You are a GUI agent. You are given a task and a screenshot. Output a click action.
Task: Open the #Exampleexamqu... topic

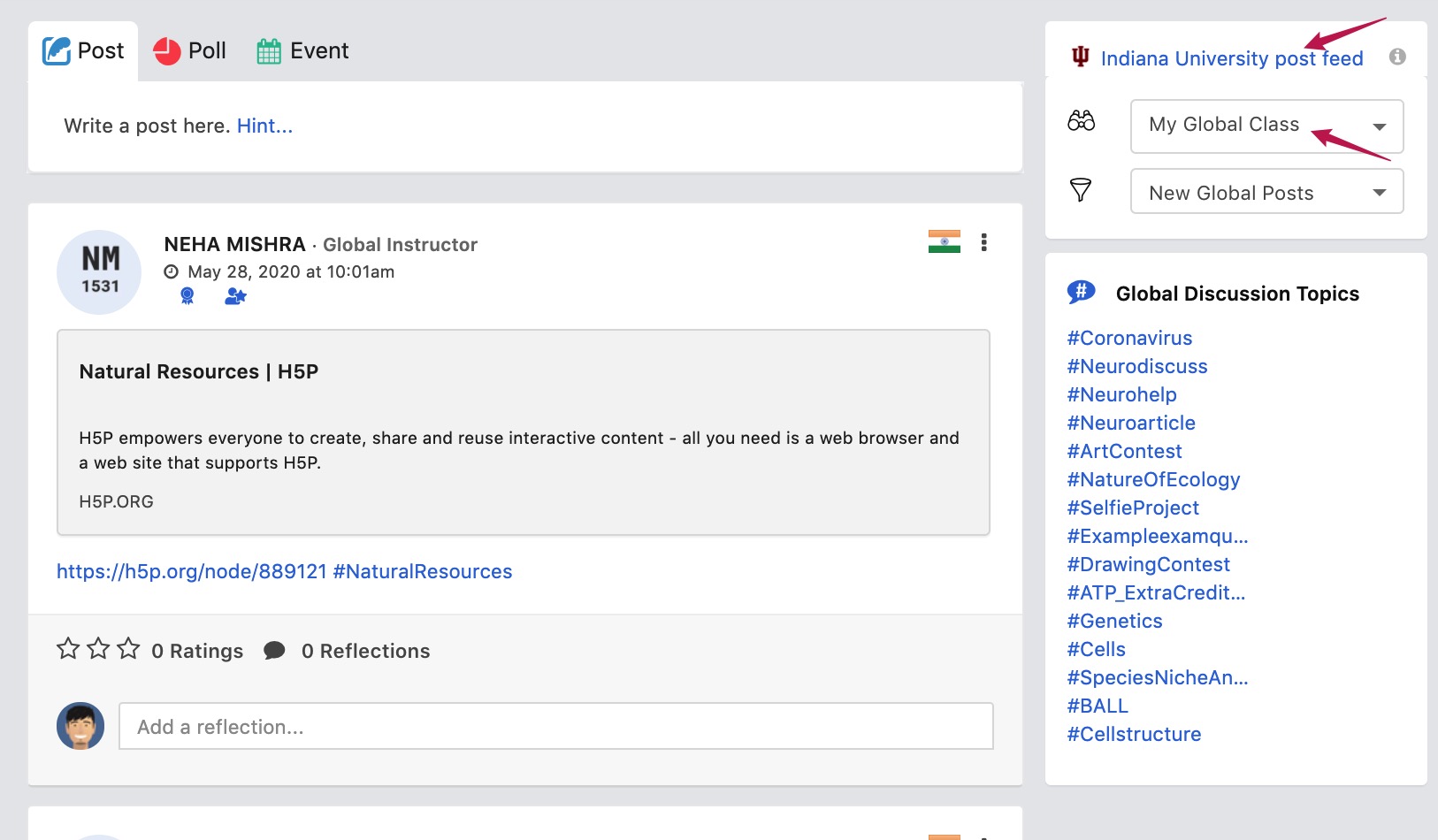(1158, 536)
